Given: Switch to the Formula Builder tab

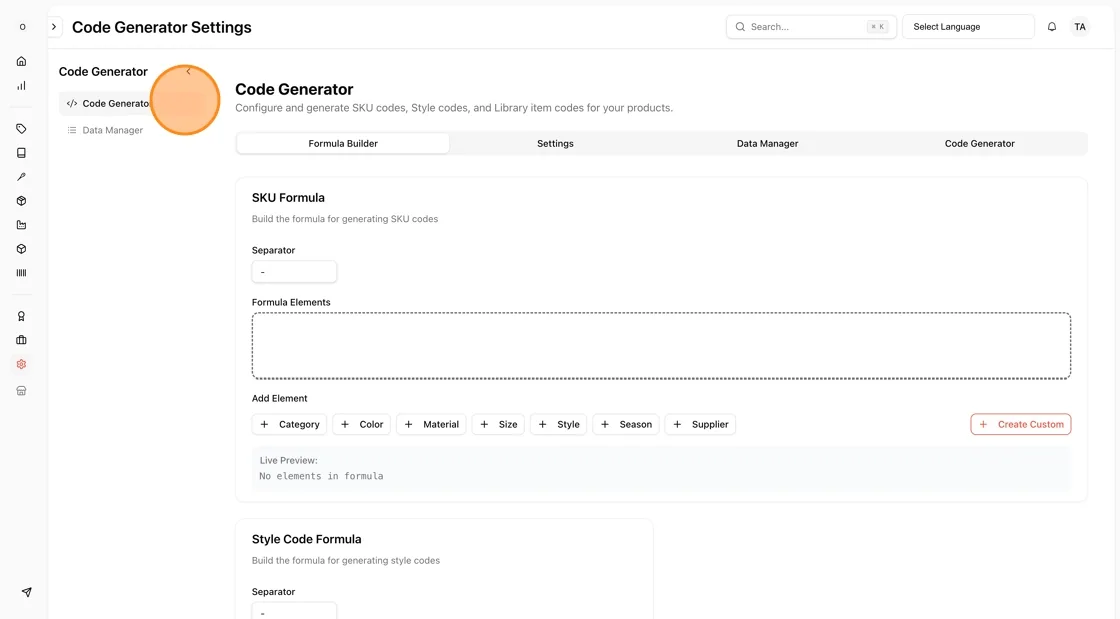Looking at the screenshot, I should (343, 144).
